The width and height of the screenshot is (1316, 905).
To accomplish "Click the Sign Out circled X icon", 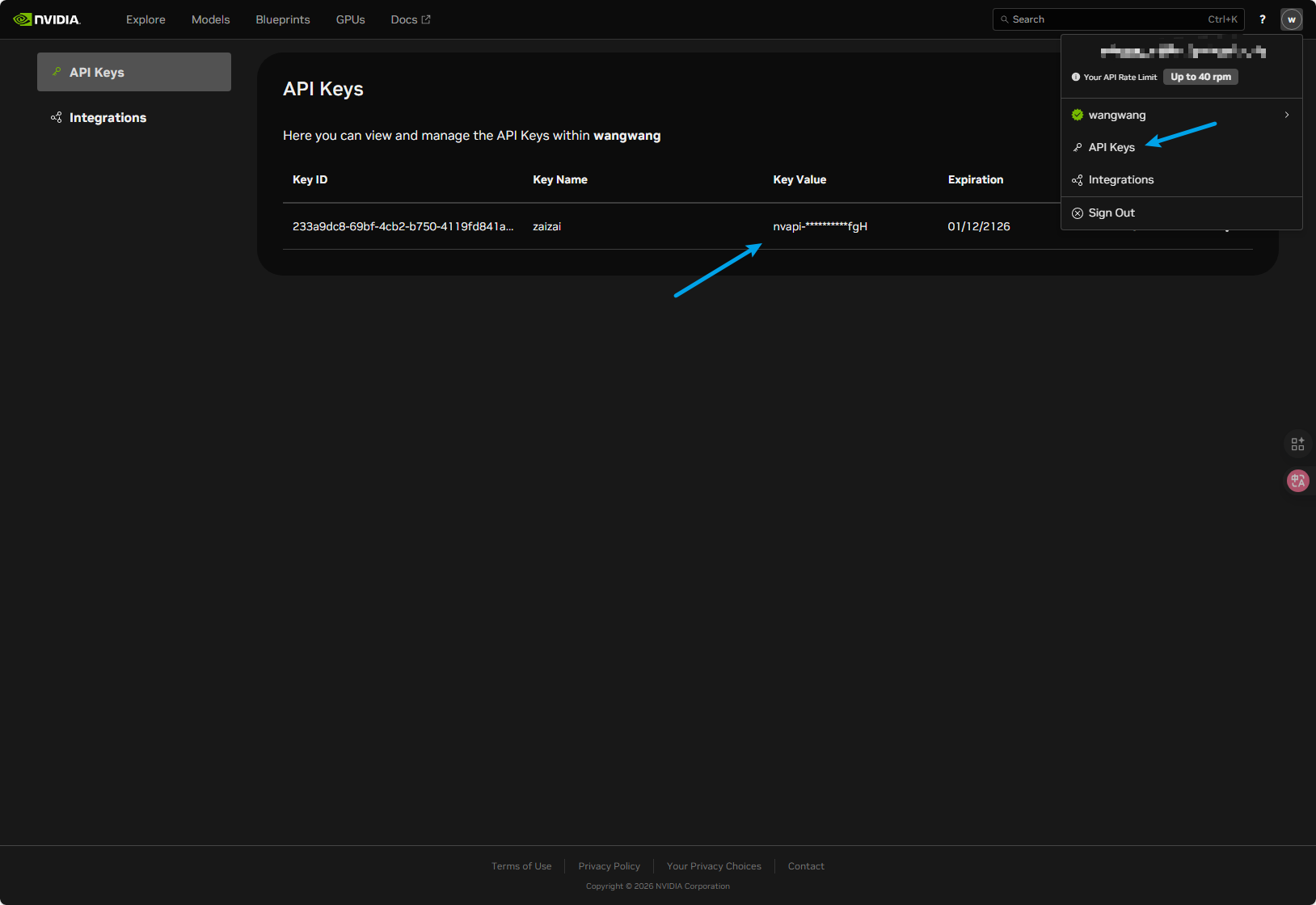I will 1078,213.
